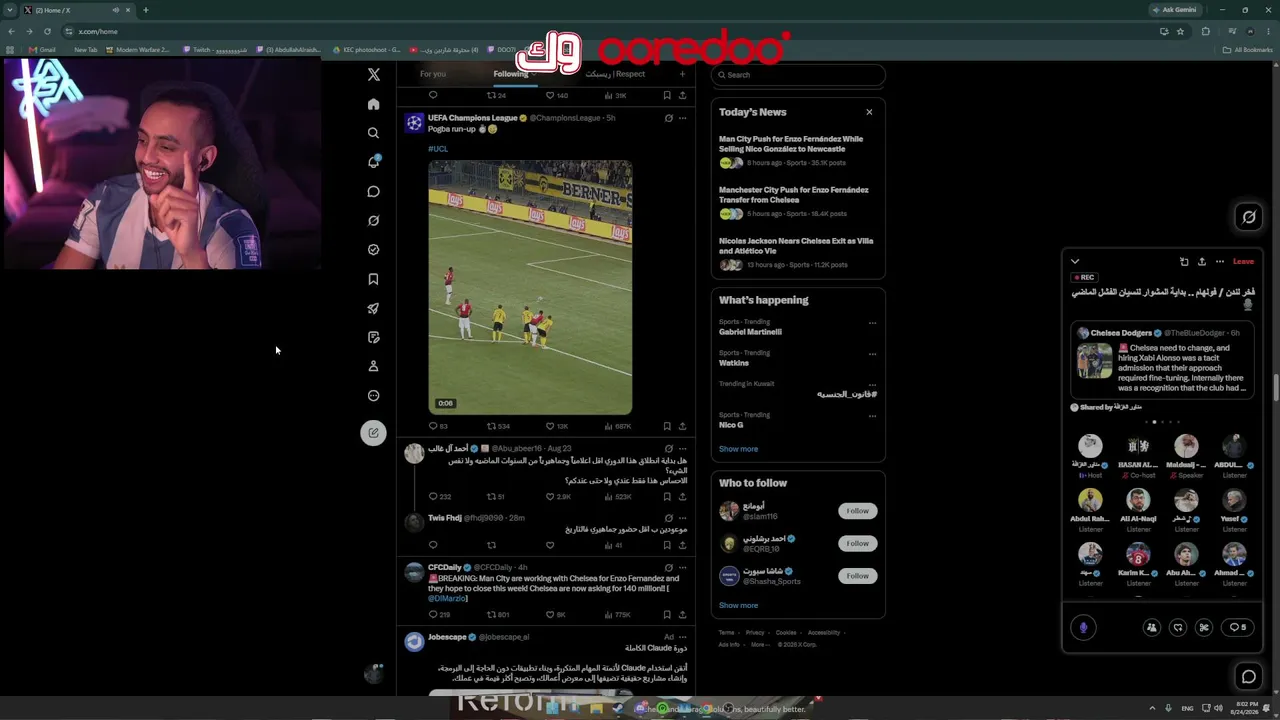Image resolution: width=1280 pixels, height=720 pixels.
Task: Open the Gmail bookmark in Chrome
Action: [x=42, y=50]
